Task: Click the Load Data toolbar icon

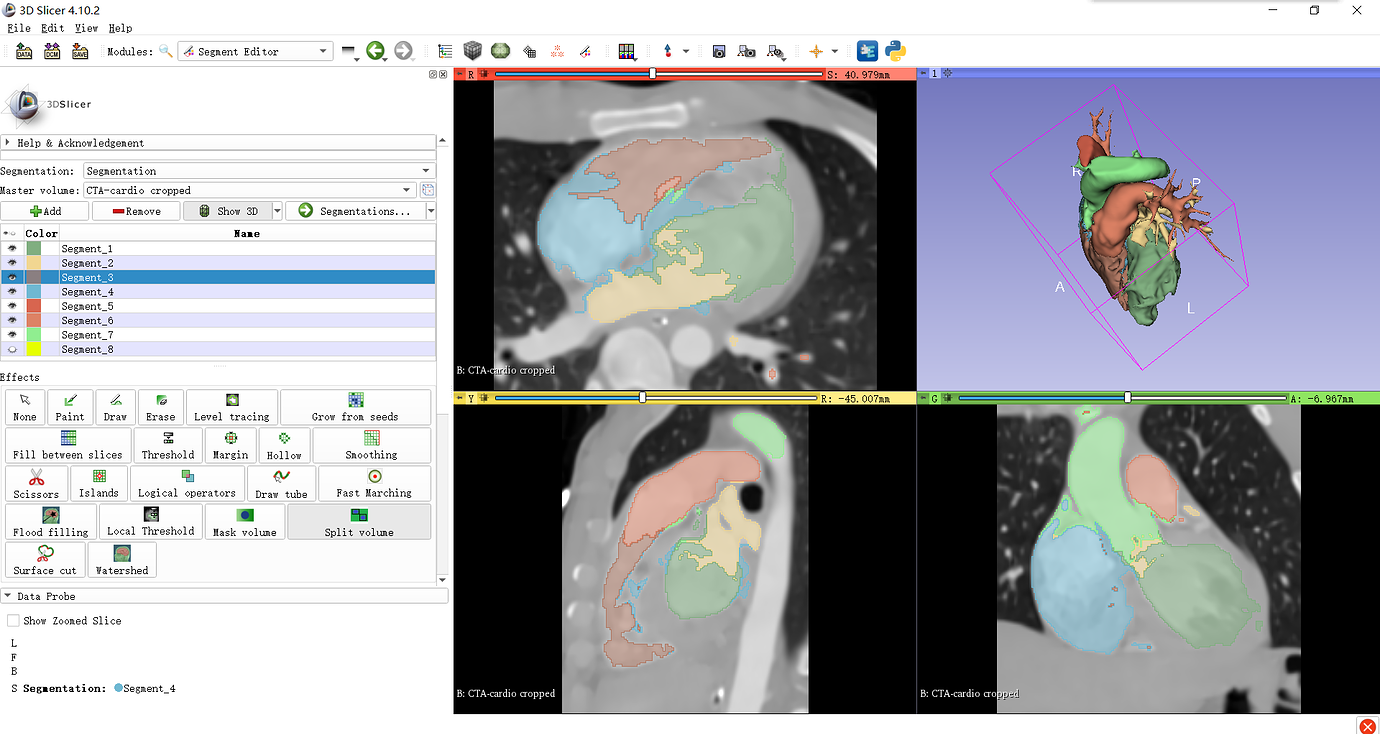Action: (x=24, y=51)
